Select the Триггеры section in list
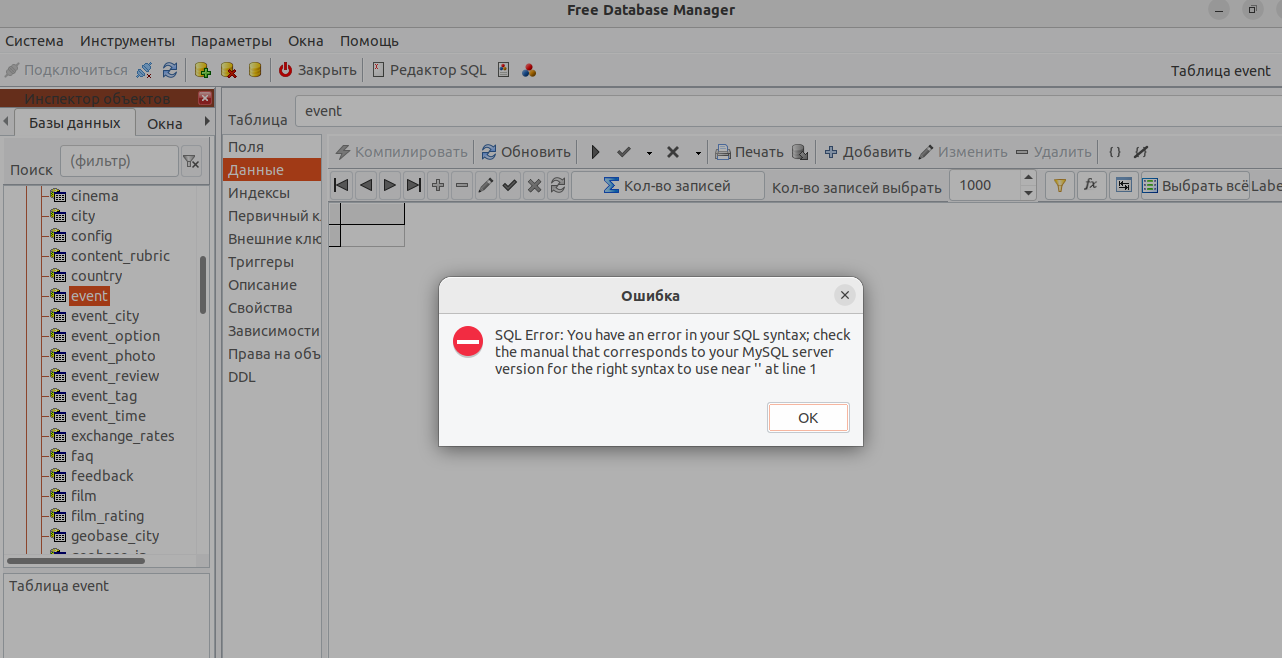1282x658 pixels. (x=261, y=262)
